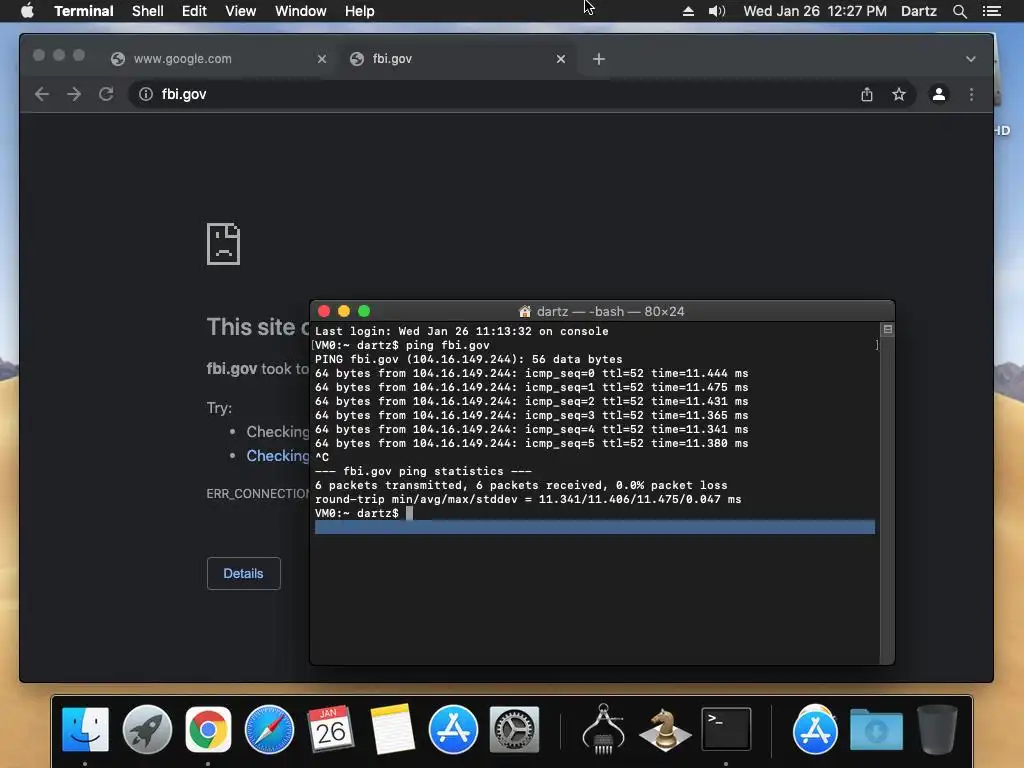Close the fbi.gov tab
The width and height of the screenshot is (1024, 768).
pos(560,59)
